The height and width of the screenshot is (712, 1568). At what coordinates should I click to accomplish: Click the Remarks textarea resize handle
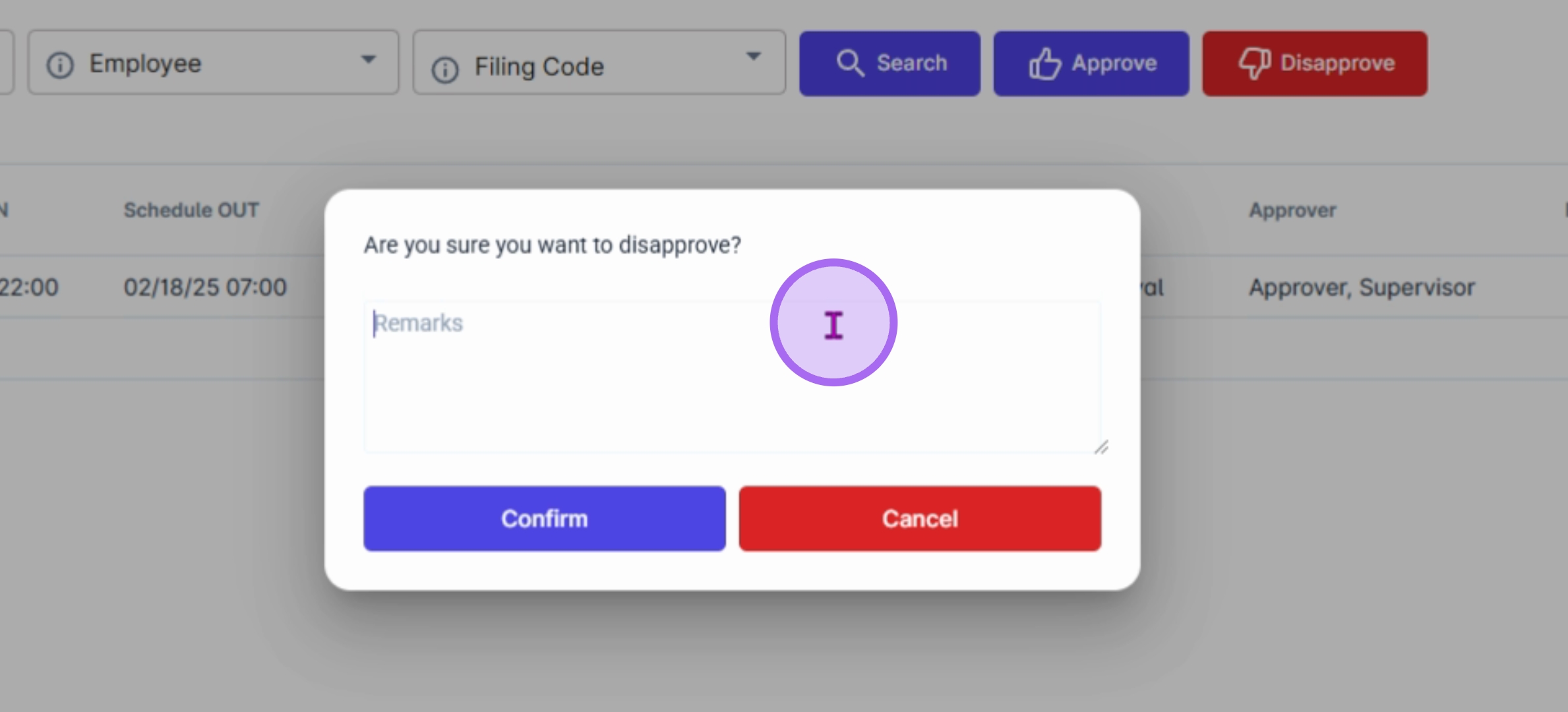pos(1101,448)
